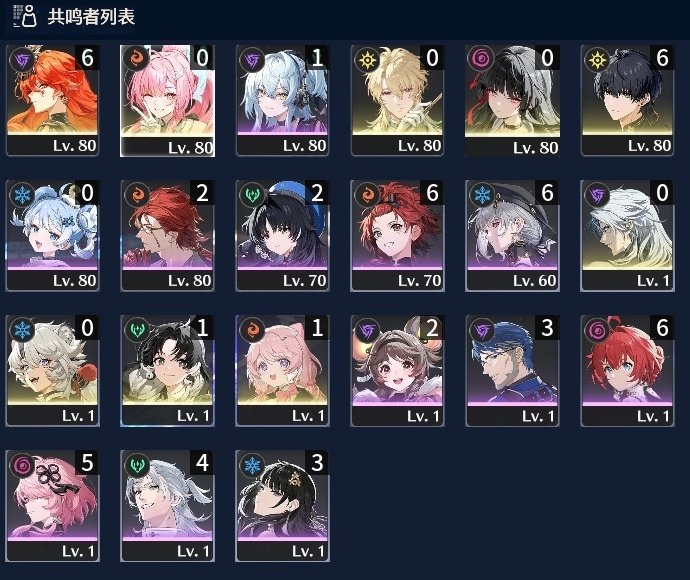Click the purple electro icon on Lv. 60's neighbor white-haired card
Image resolution: width=690 pixels, height=580 pixels.
[597, 194]
